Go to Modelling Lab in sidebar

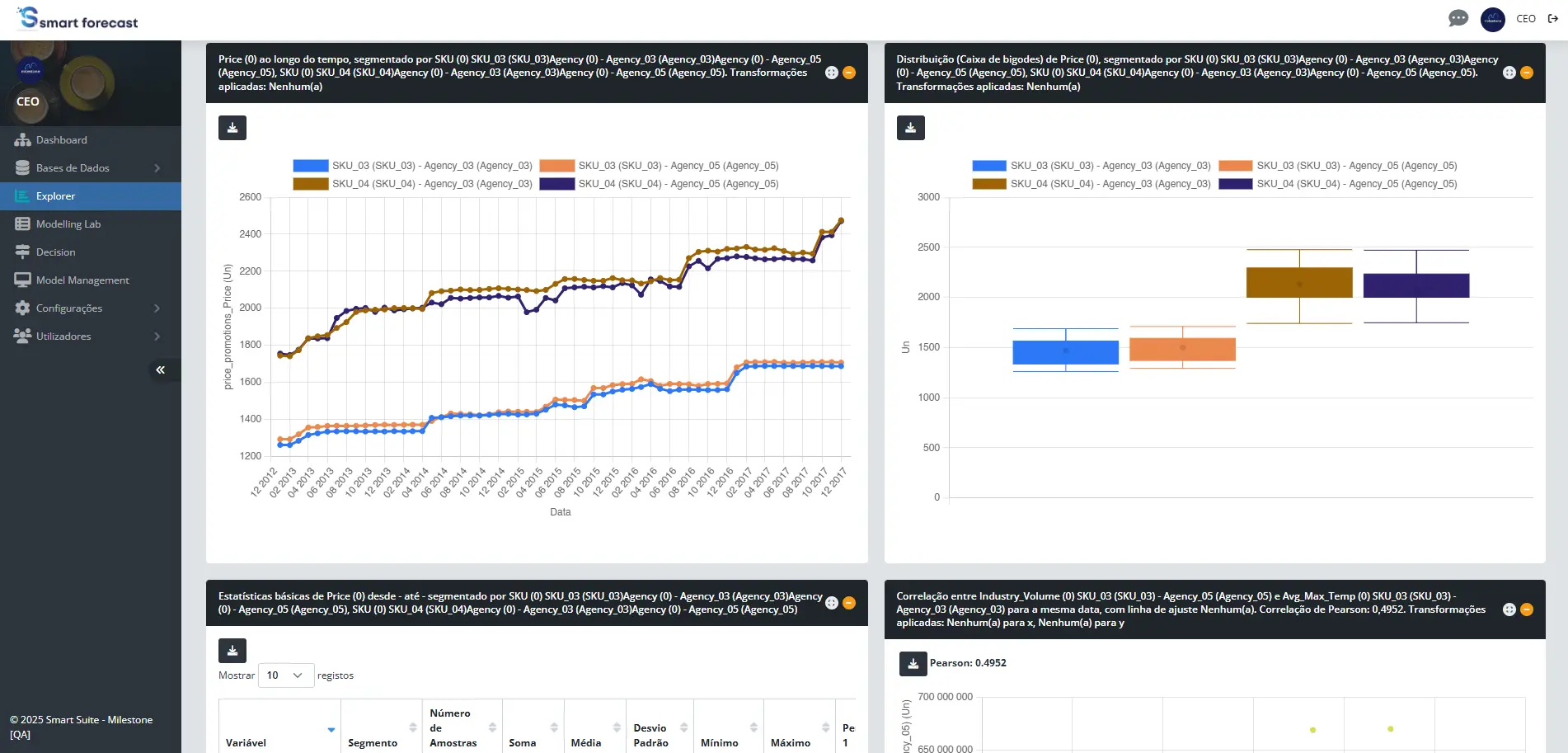[68, 224]
